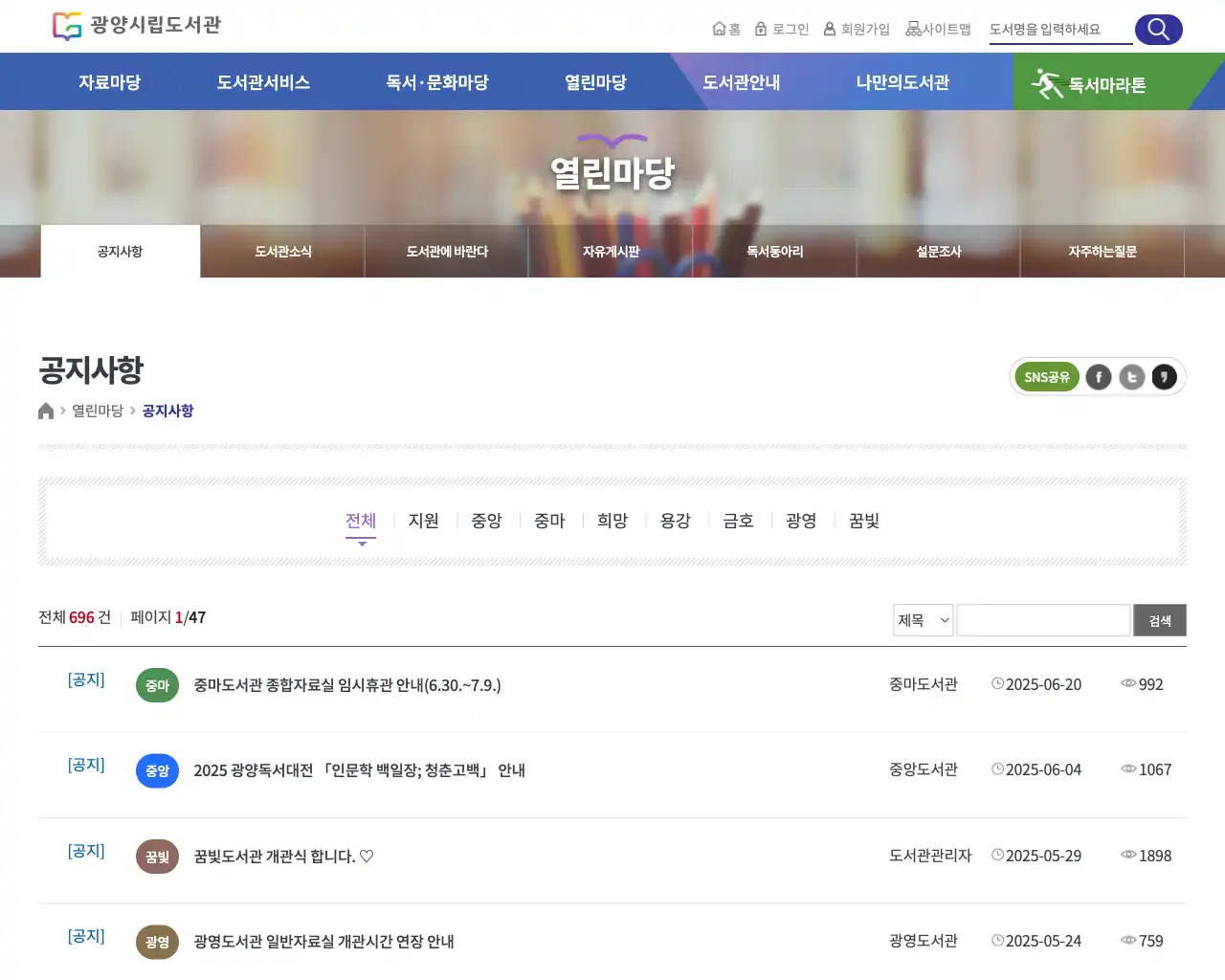Click the 검색 button

(1160, 620)
